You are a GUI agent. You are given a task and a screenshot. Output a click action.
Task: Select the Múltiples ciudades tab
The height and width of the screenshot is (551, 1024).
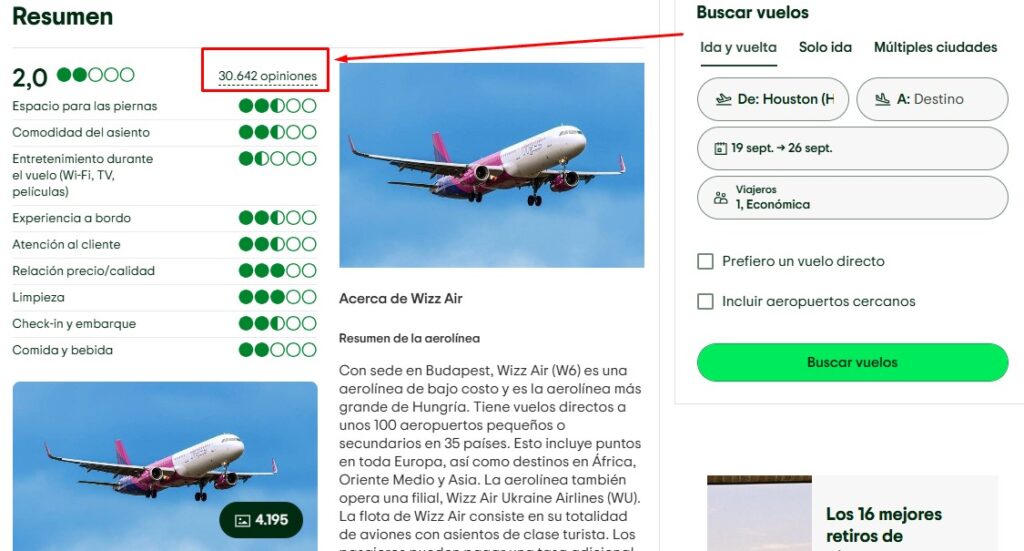(x=935, y=47)
